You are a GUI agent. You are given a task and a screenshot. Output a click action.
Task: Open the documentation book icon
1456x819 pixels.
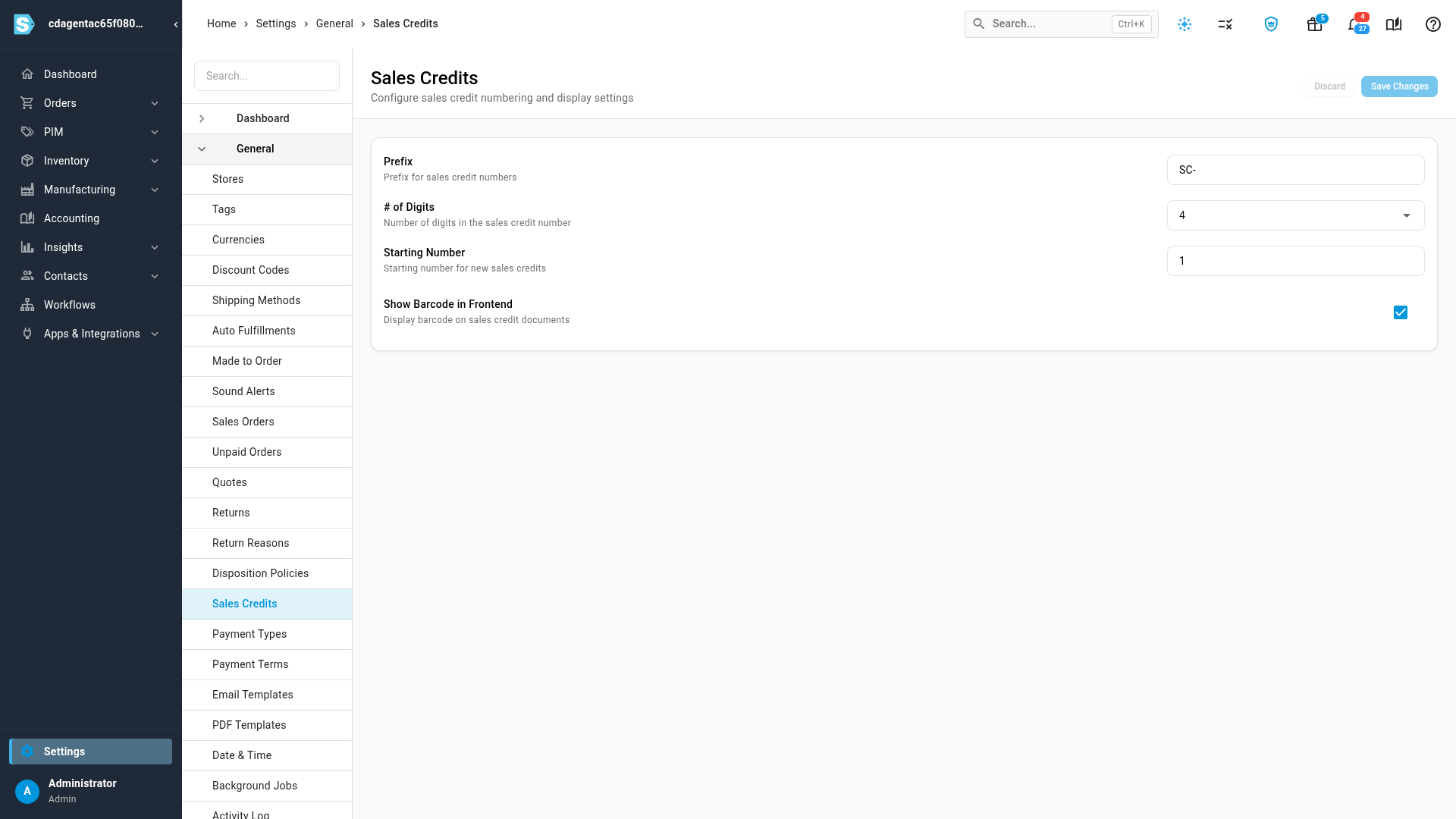pyautogui.click(x=1394, y=24)
